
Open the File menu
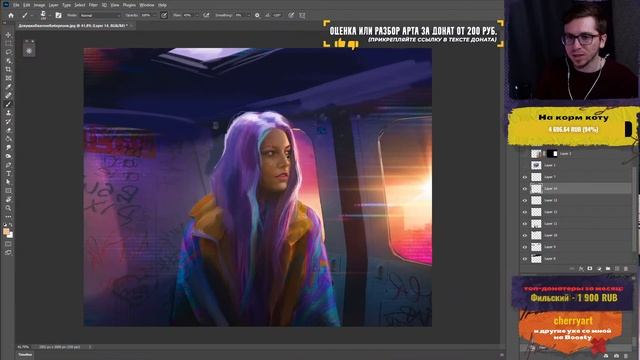point(16,5)
